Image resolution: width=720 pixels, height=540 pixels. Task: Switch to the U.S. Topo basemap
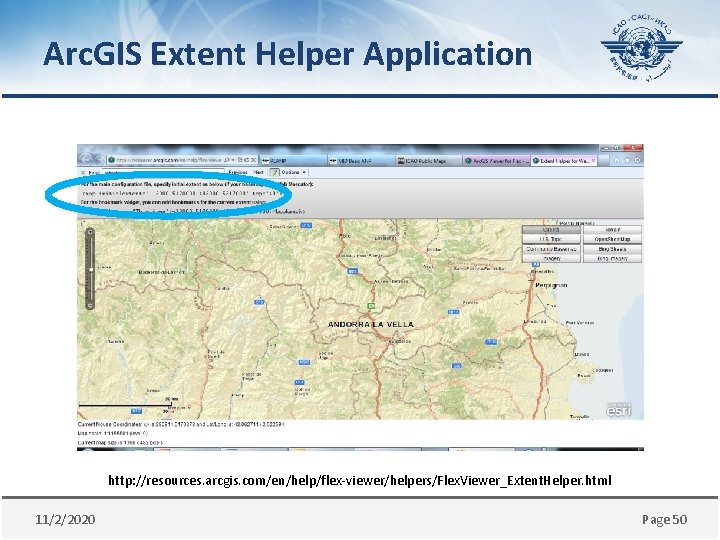tap(551, 239)
